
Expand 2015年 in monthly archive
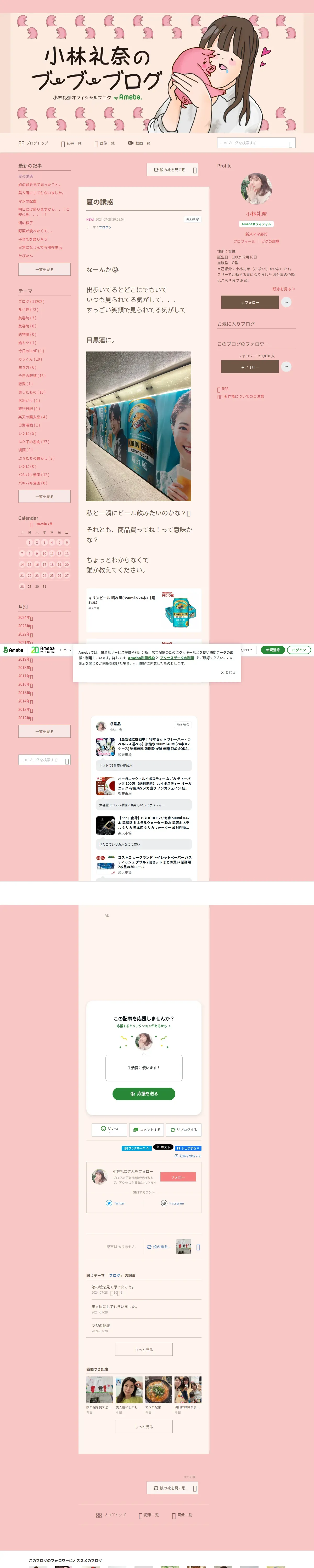coord(26,693)
